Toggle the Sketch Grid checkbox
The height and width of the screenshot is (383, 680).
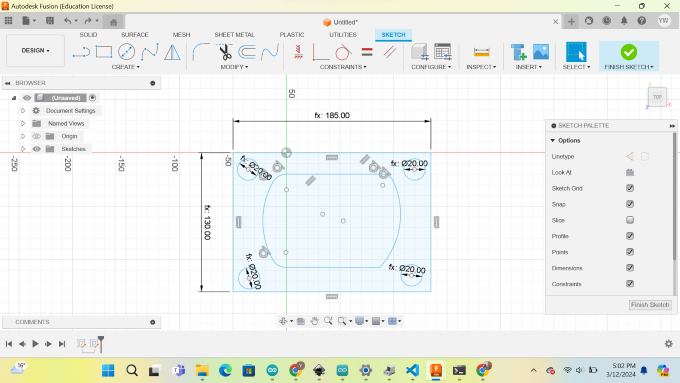coord(630,188)
